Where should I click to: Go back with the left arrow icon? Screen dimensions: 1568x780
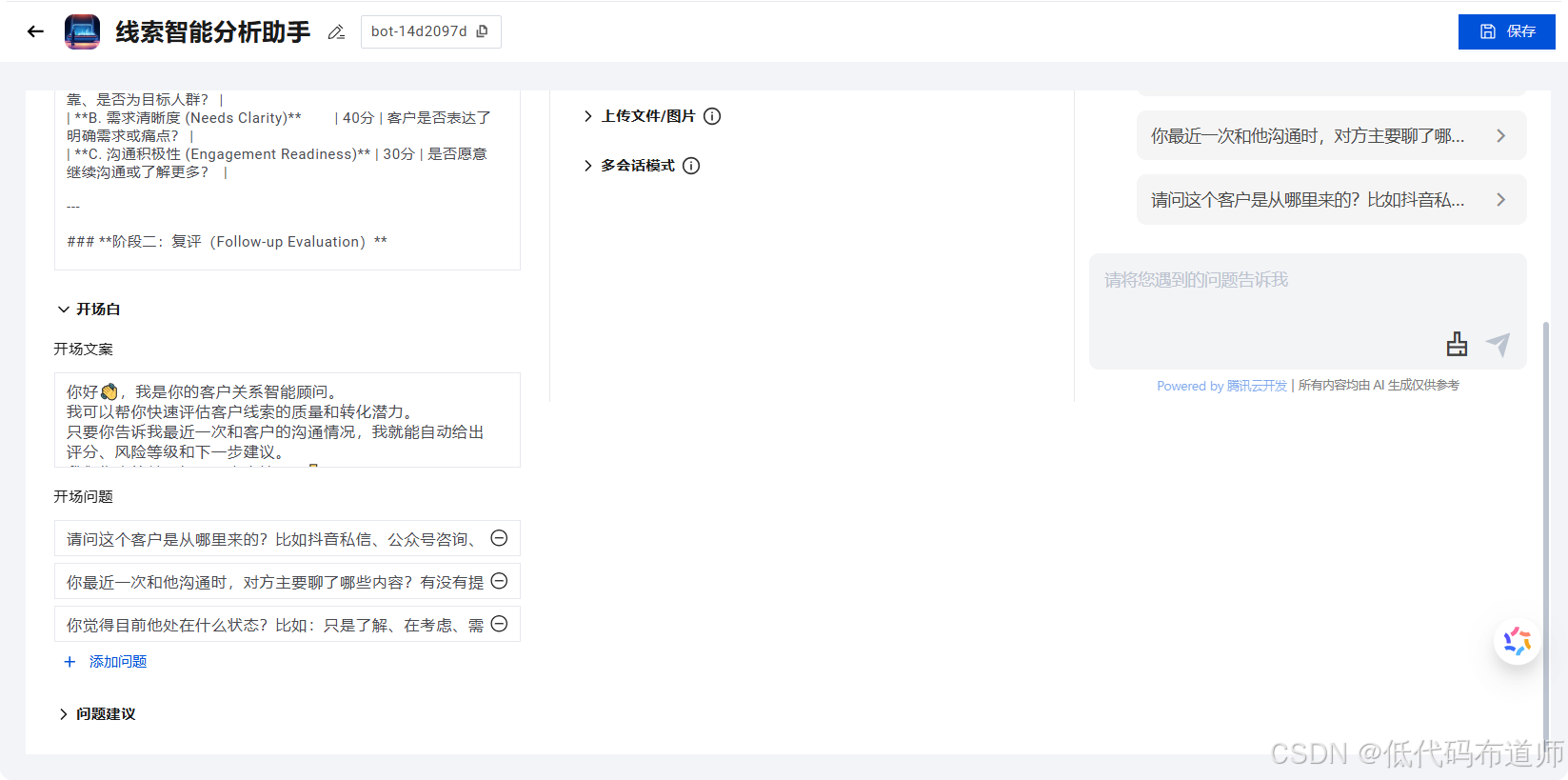coord(35,31)
